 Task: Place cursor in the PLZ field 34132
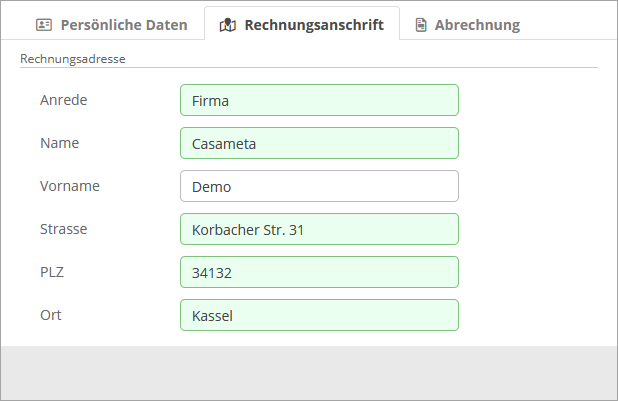(319, 272)
